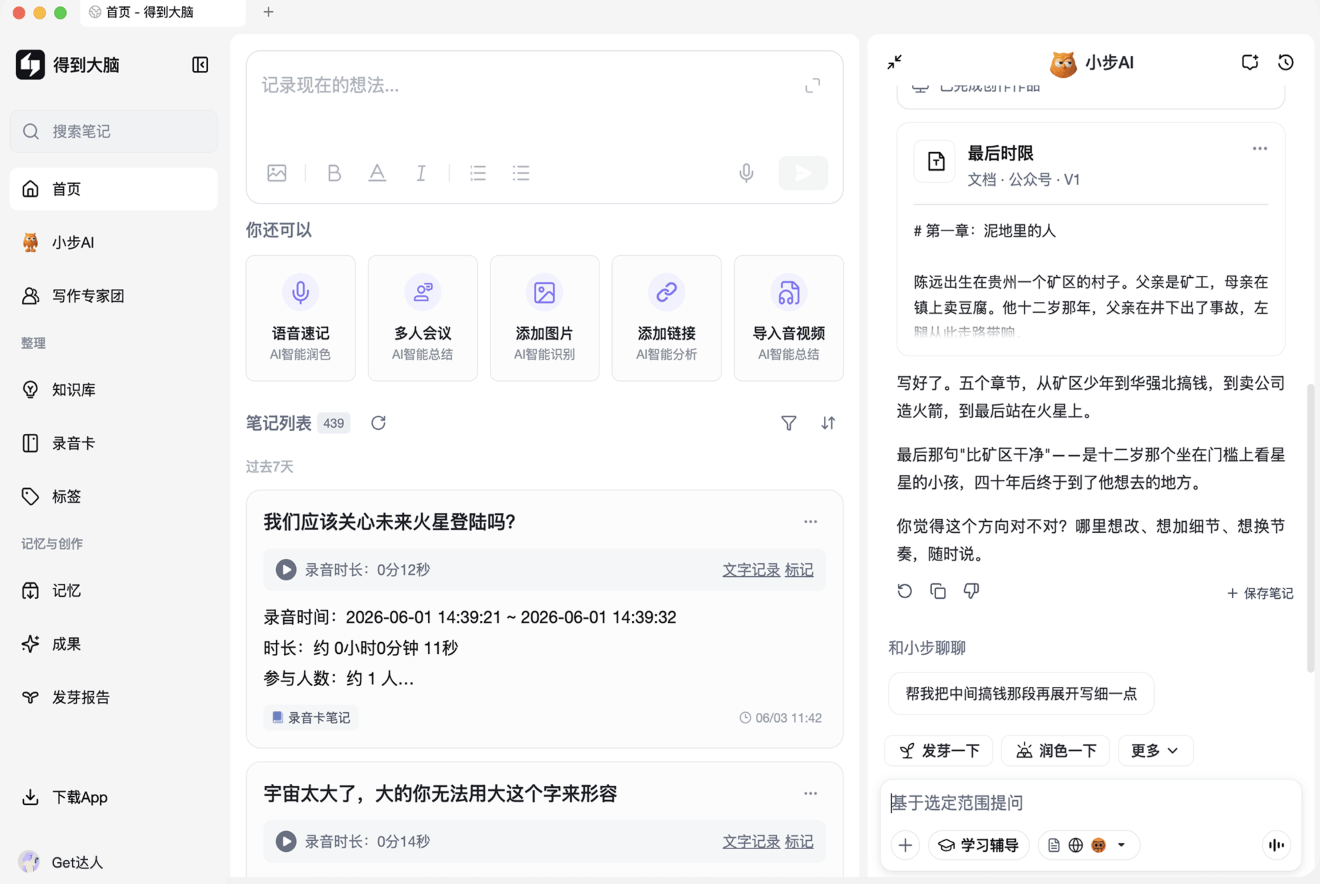Image resolution: width=1320 pixels, height=884 pixels.
Task: Focus the 记录现在的想法 note input
Action: tap(528, 86)
